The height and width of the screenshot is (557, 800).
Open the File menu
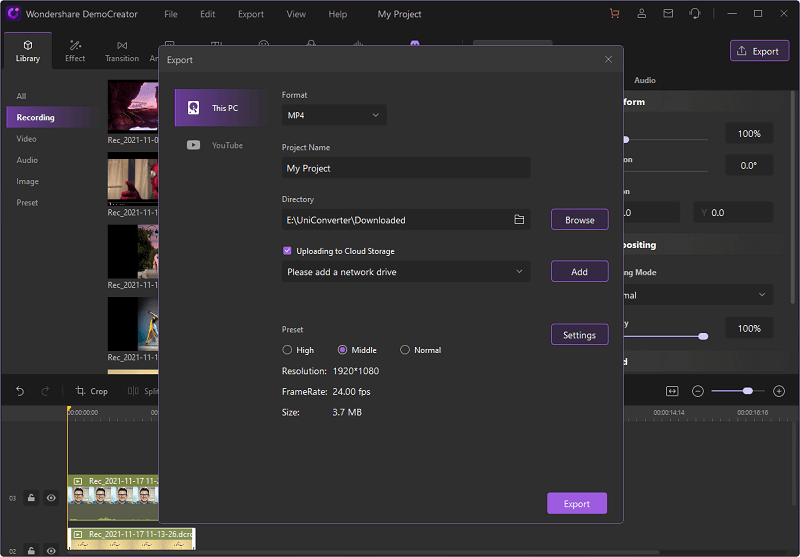[171, 14]
